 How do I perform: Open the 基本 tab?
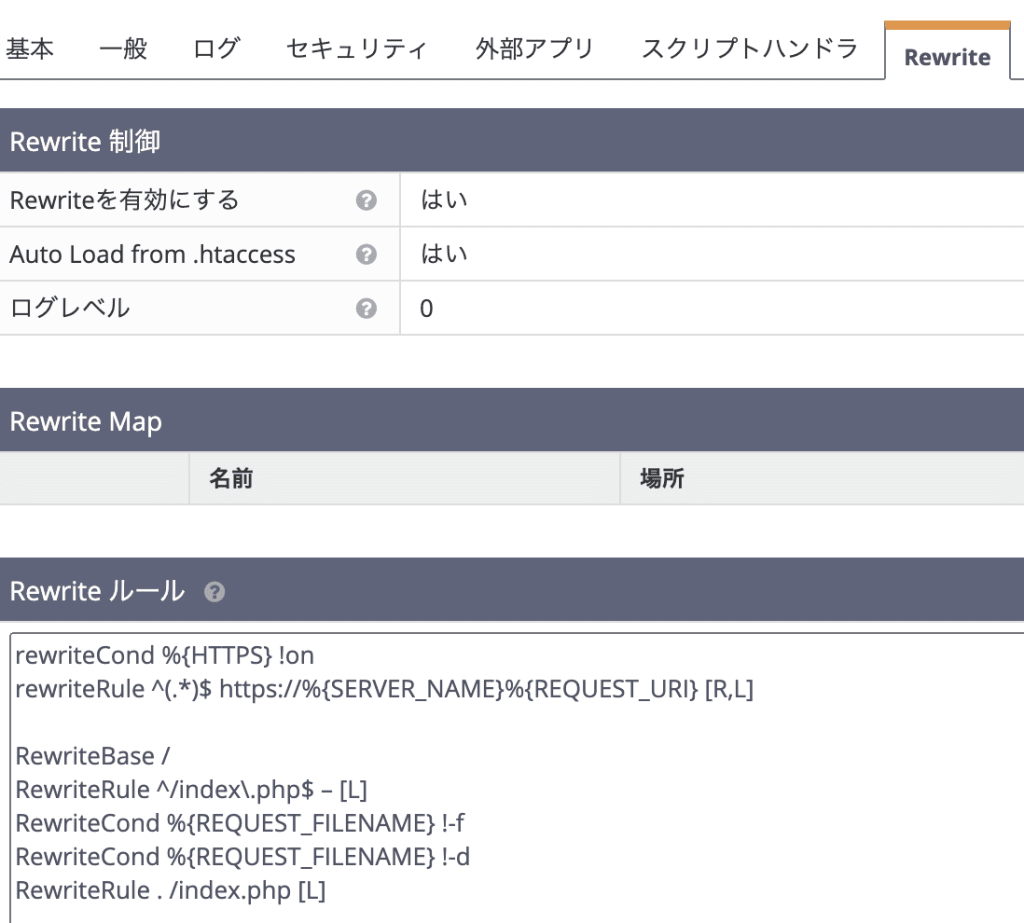pyautogui.click(x=30, y=49)
